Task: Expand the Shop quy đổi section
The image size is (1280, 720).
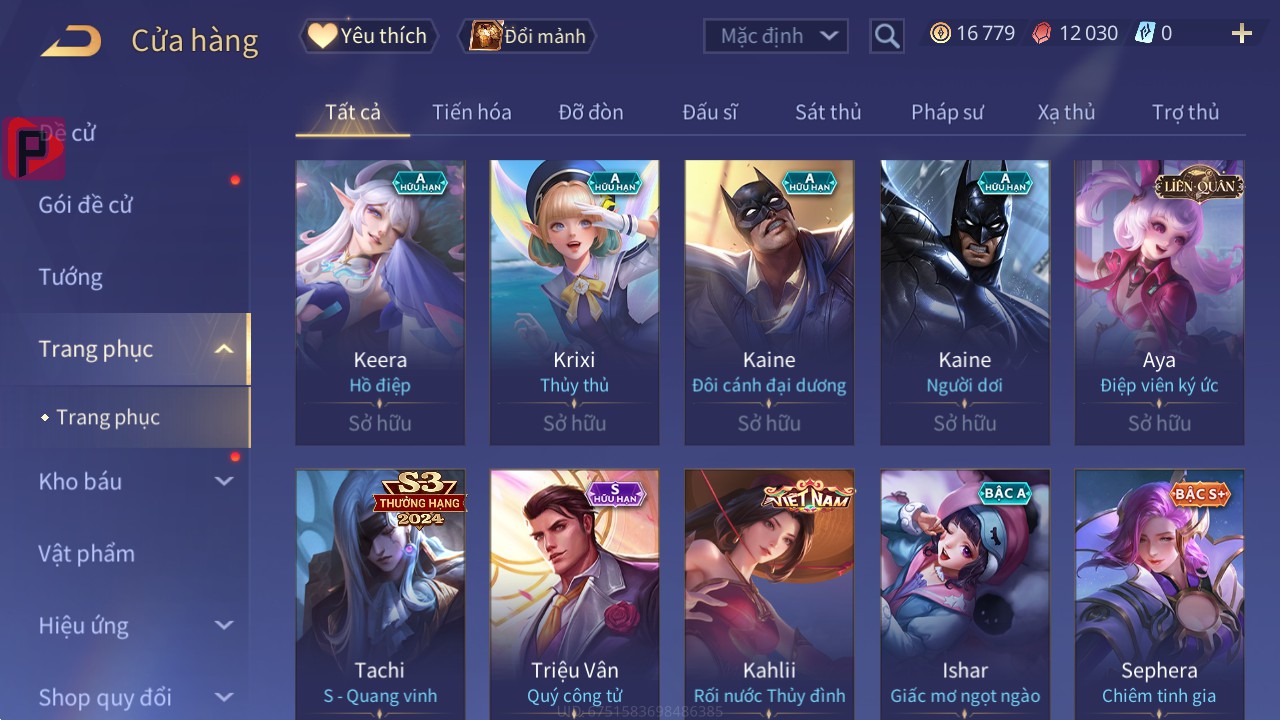Action: tap(224, 697)
